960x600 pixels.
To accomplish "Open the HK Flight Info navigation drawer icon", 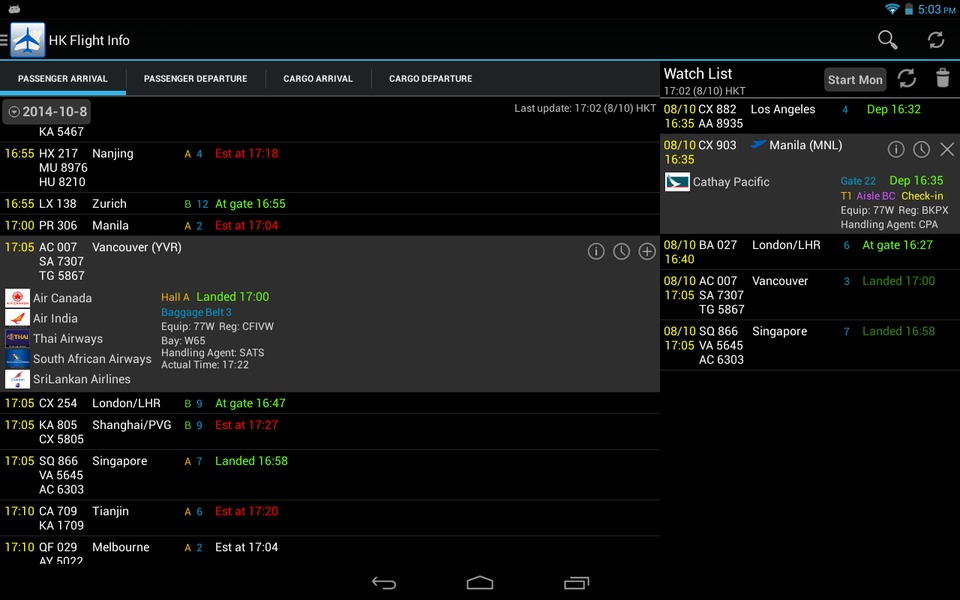I will click(x=23, y=40).
